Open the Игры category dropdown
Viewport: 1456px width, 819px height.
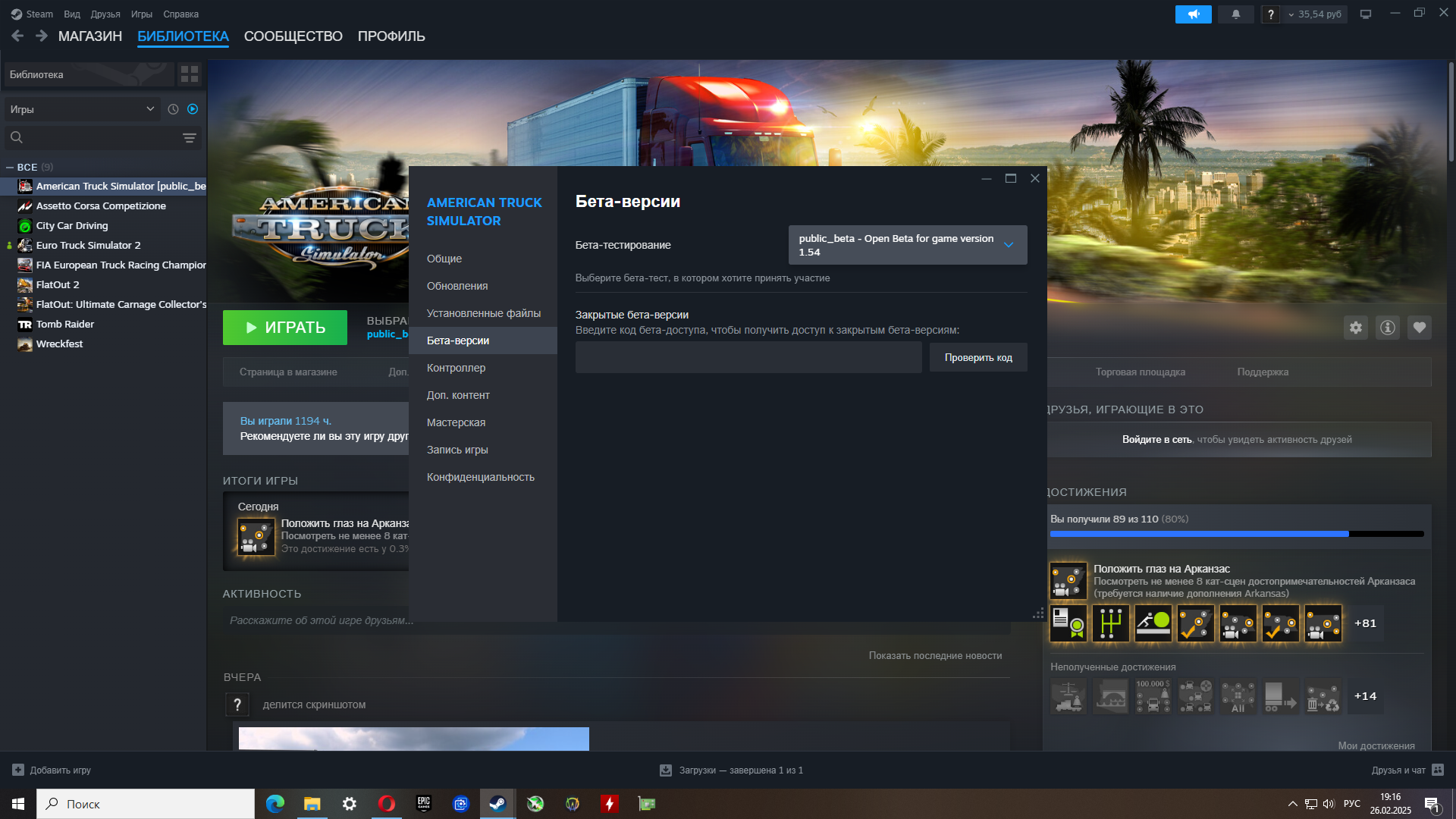(82, 109)
